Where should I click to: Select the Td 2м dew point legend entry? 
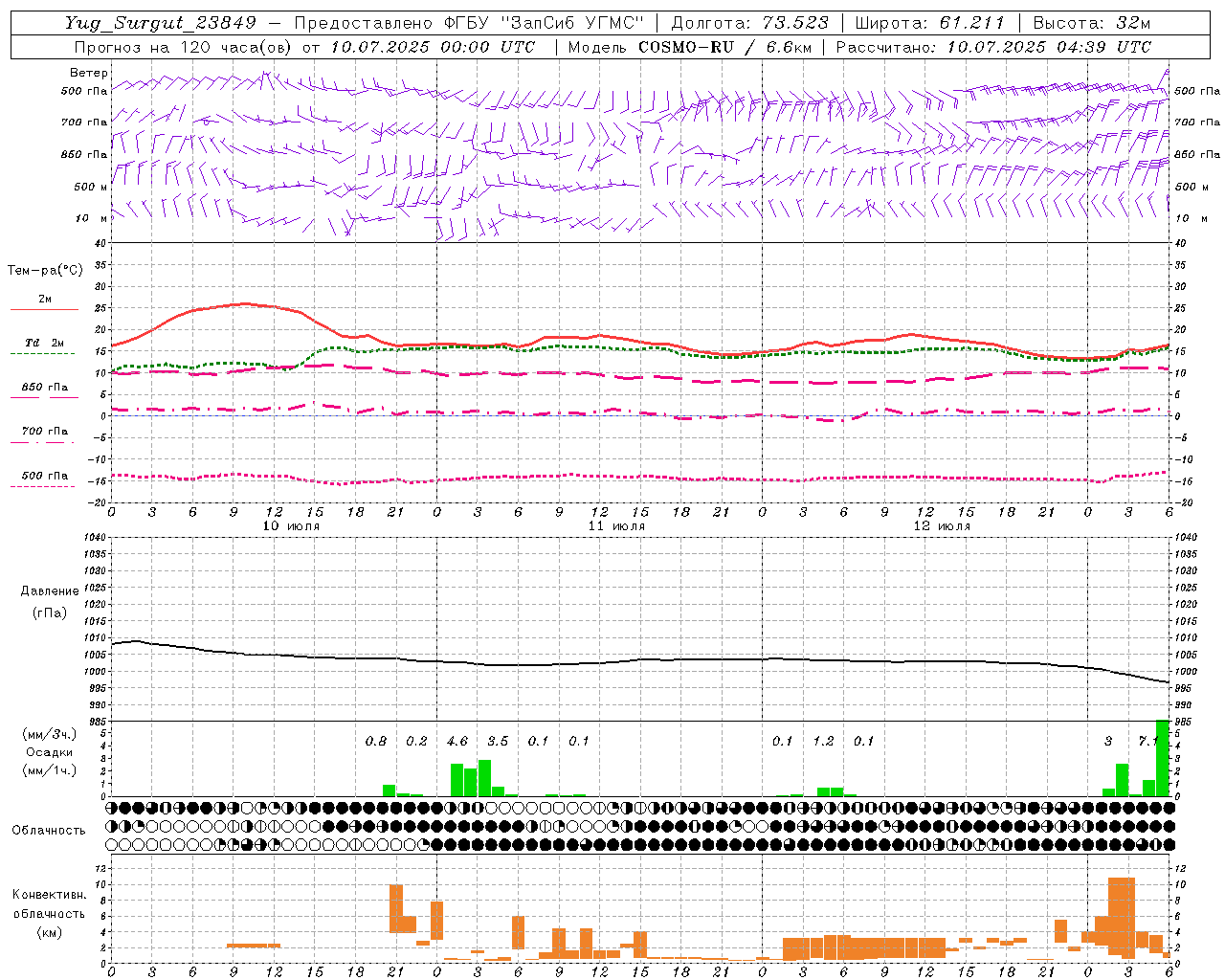[45, 343]
